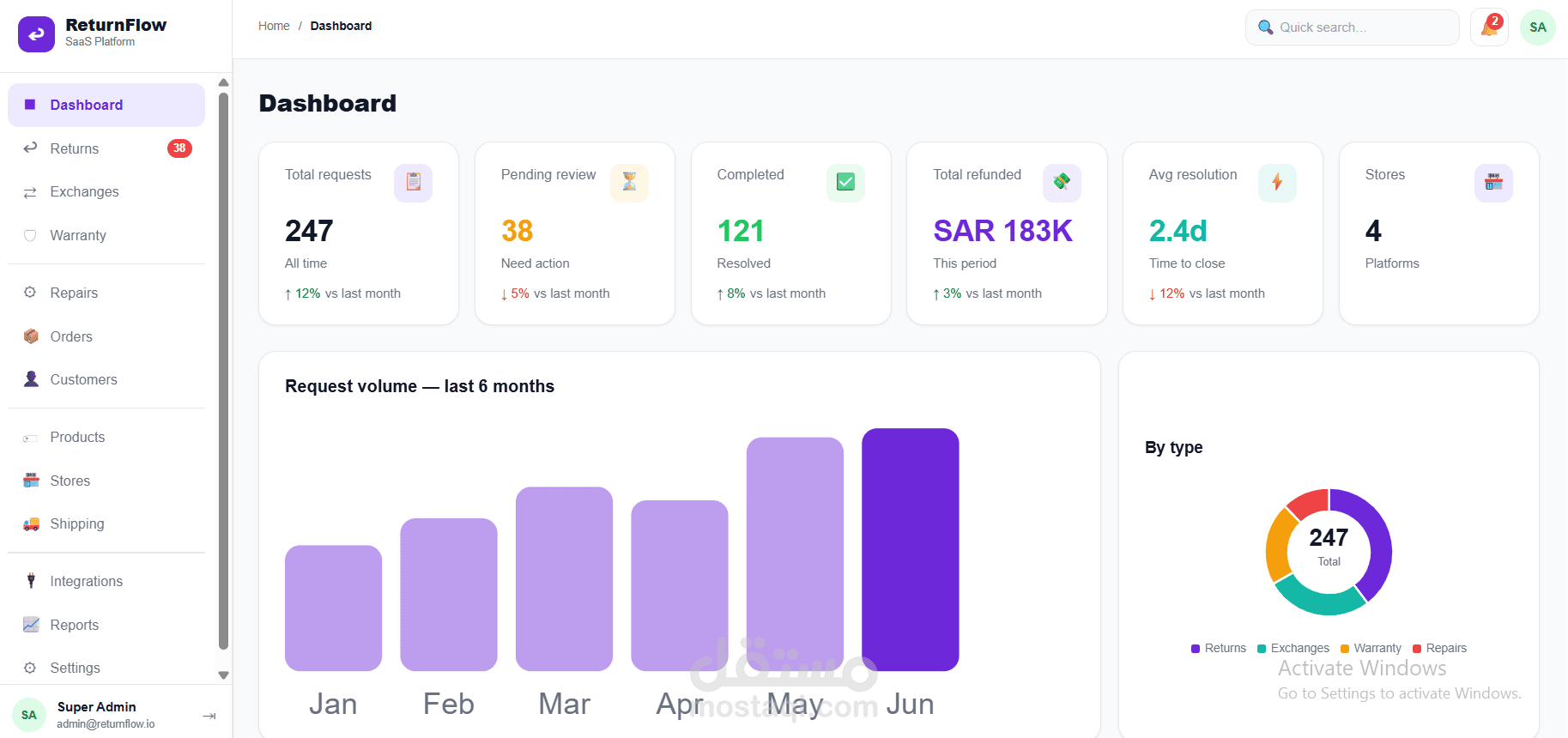Click the Stores card shop icon
Image resolution: width=1568 pixels, height=738 pixels.
coord(1493,183)
